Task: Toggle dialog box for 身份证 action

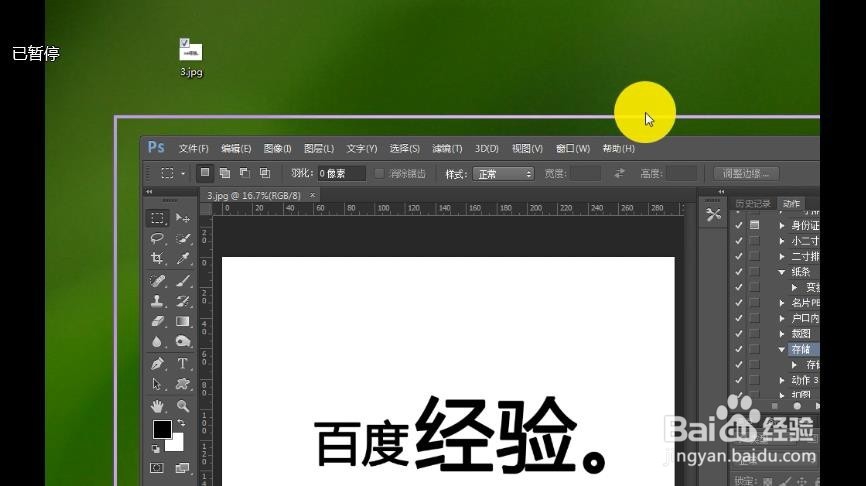Action: [754, 225]
